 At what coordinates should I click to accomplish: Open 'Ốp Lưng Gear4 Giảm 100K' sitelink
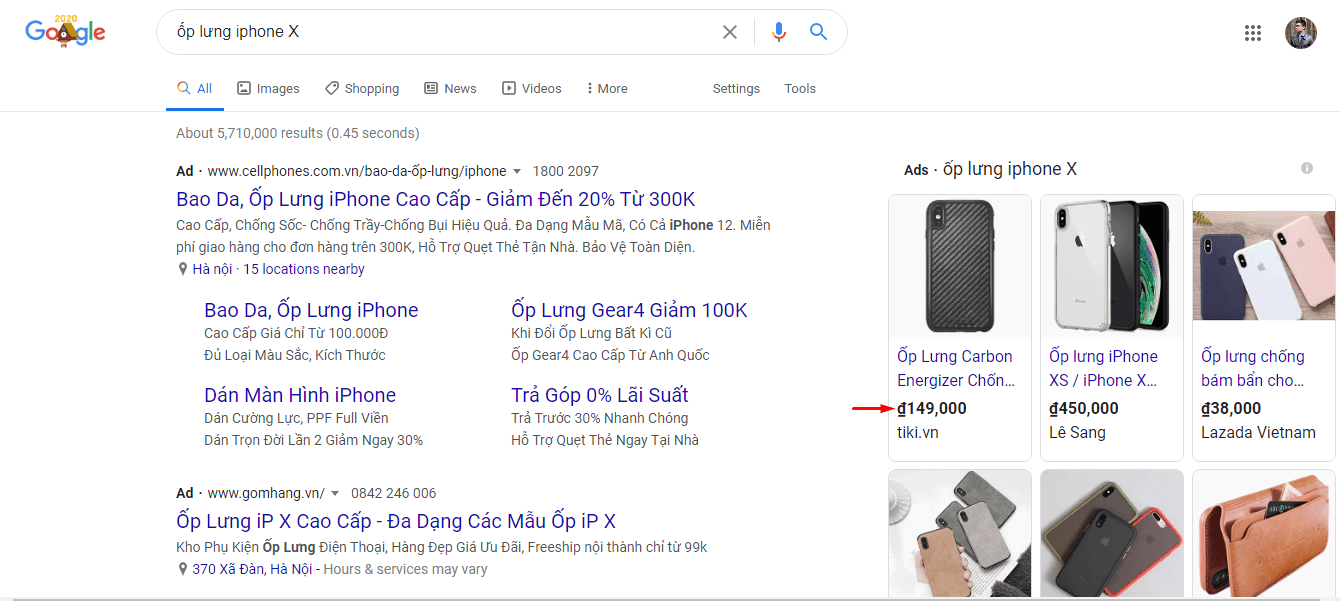click(629, 310)
